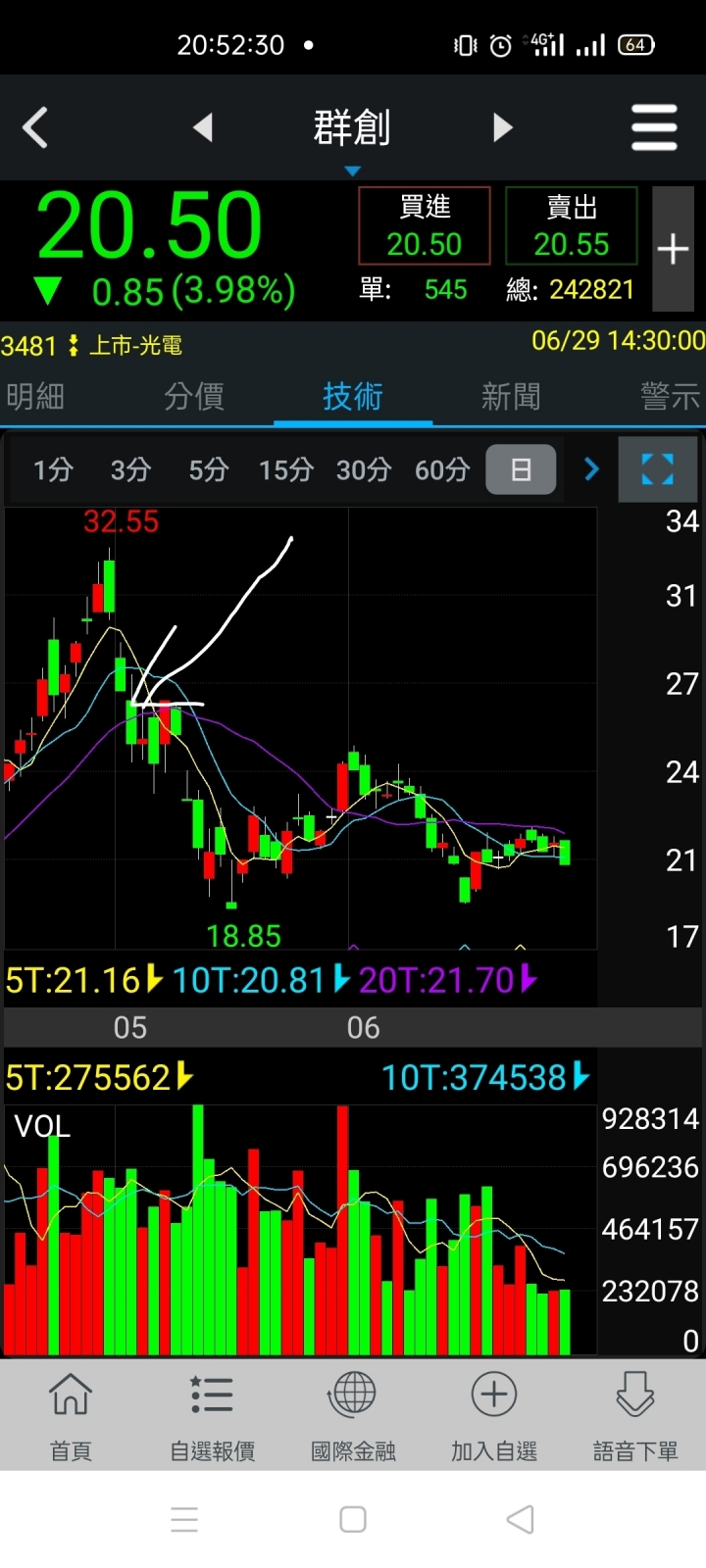Open the 警示 tab
The height and width of the screenshot is (1568, 706).
tap(671, 396)
